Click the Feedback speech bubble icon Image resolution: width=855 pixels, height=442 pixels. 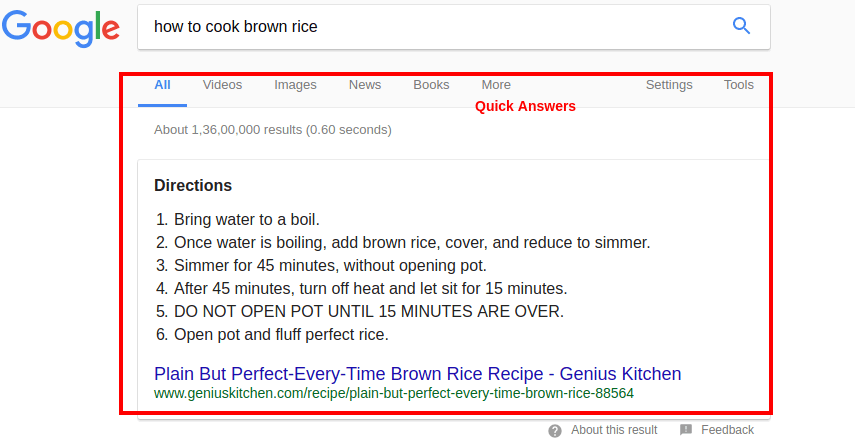(x=686, y=430)
